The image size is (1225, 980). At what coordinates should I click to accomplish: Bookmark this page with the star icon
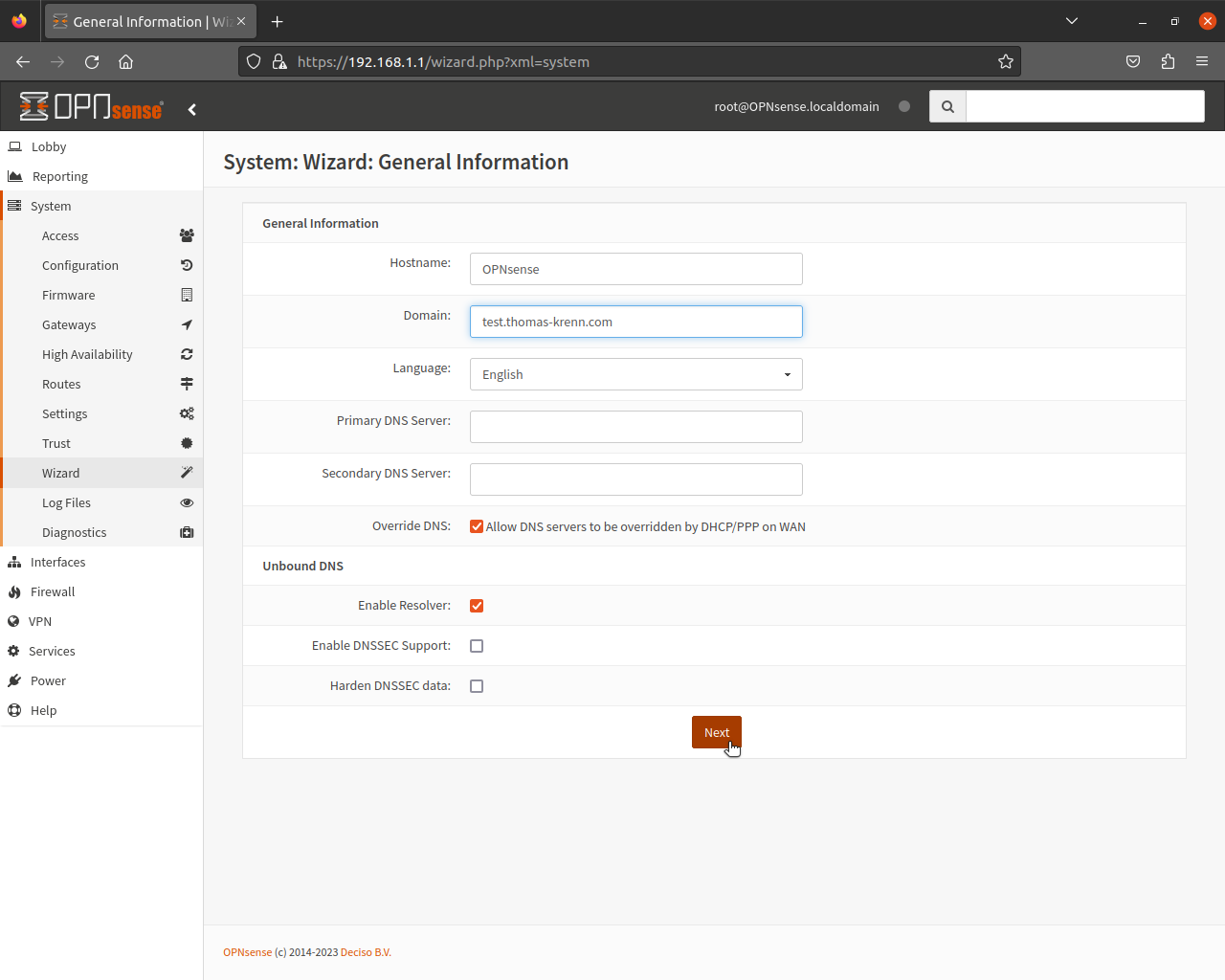1005,61
